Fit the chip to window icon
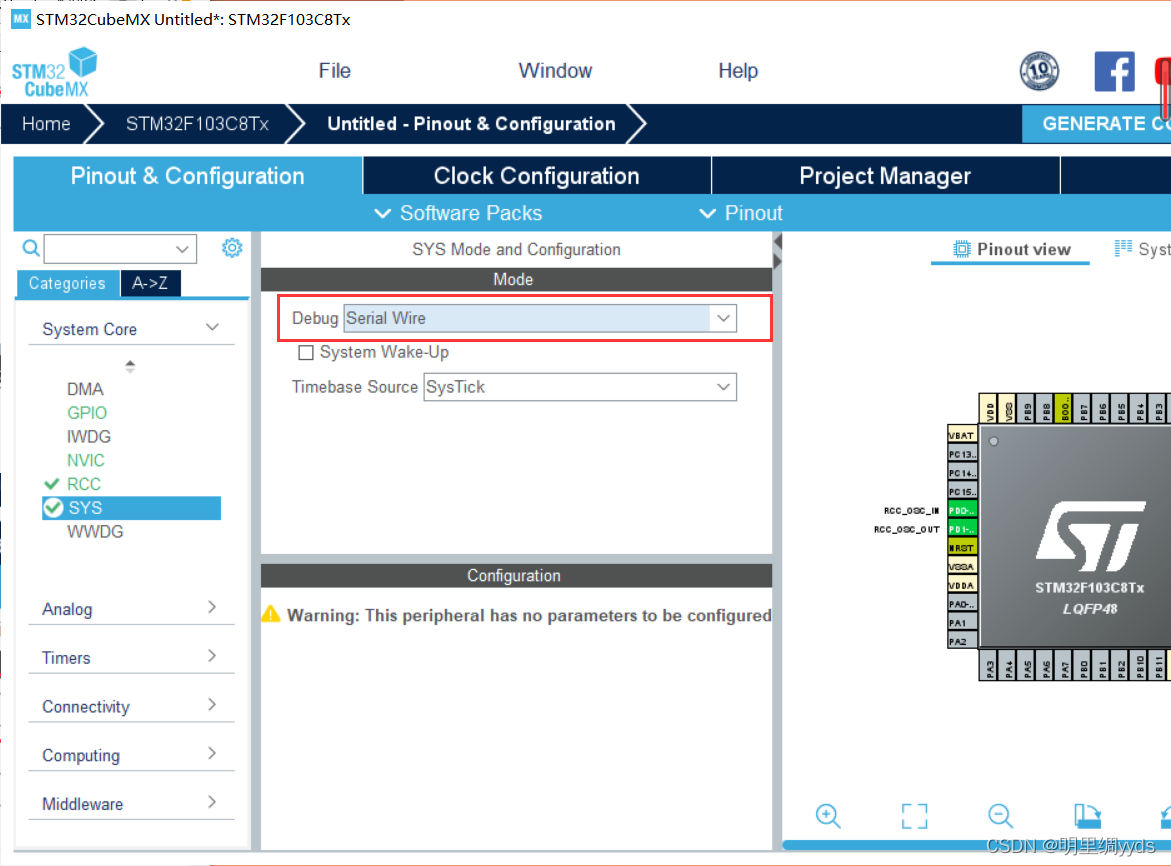 tap(914, 815)
